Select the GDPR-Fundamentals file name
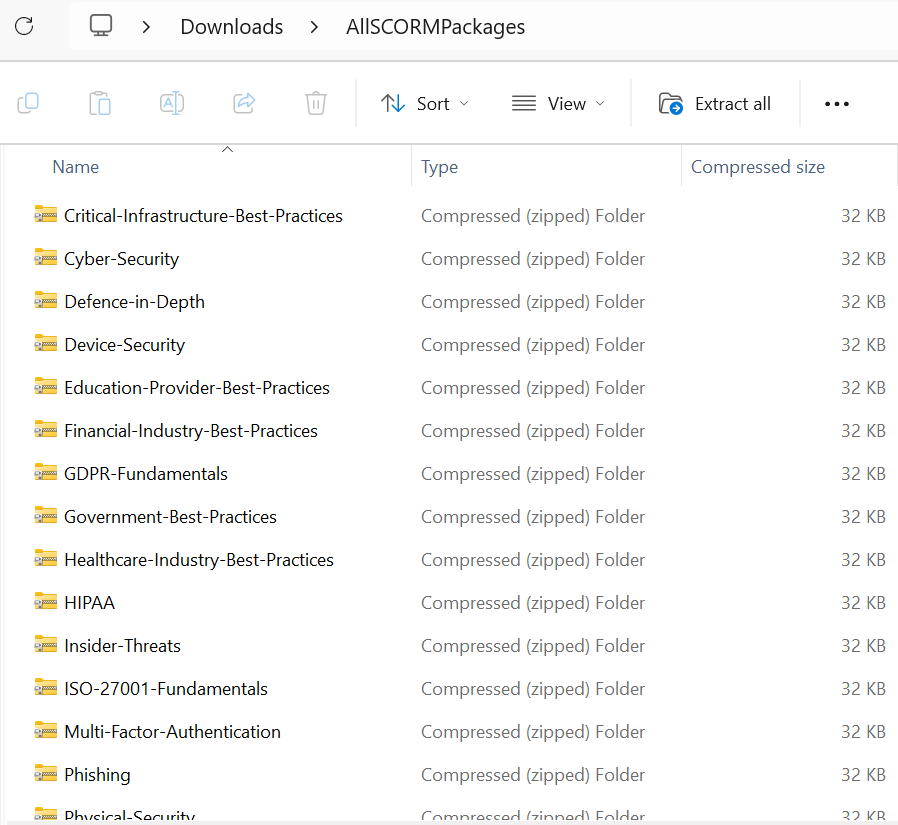The height and width of the screenshot is (825, 898). click(x=146, y=473)
